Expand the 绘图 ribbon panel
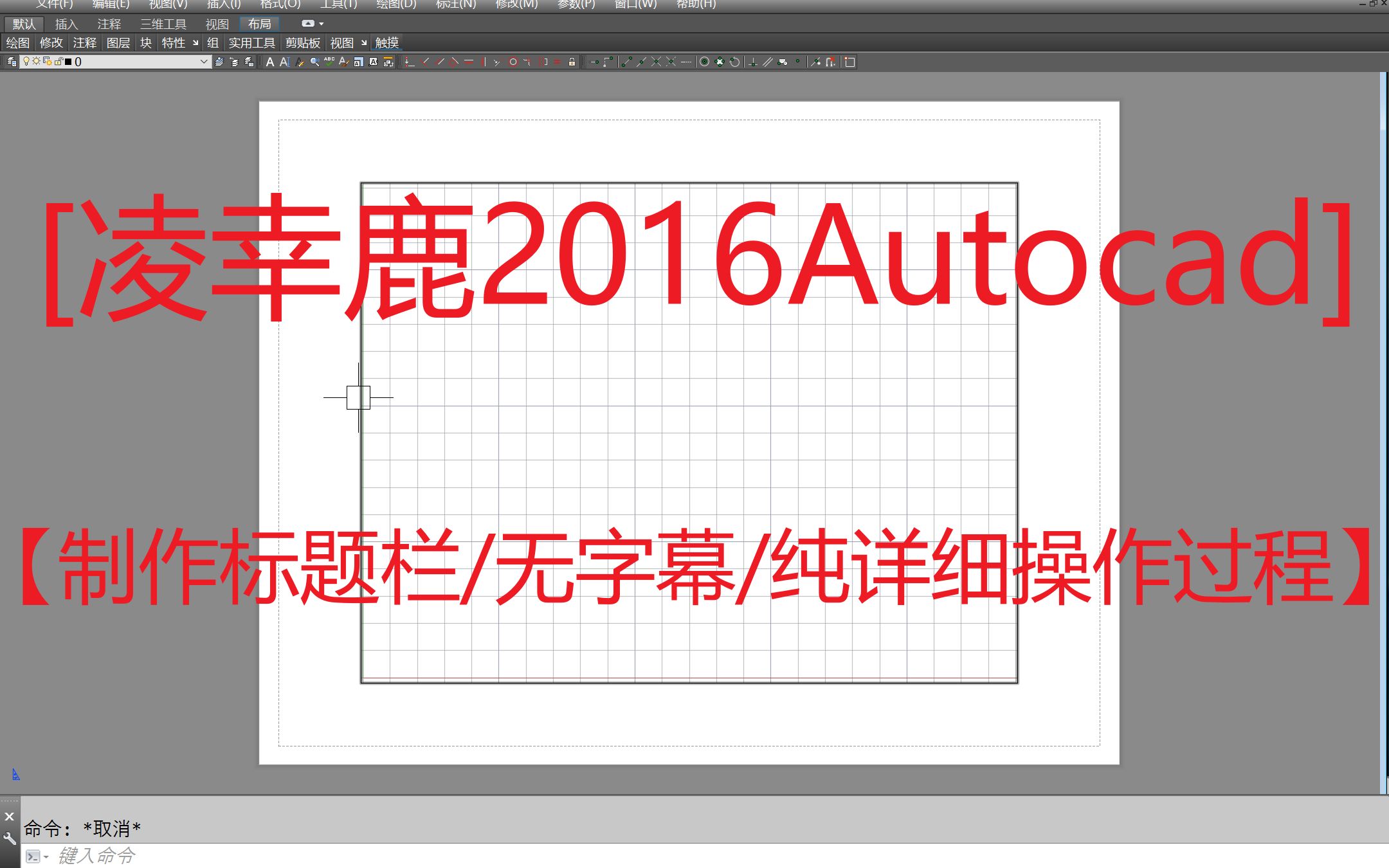1389x868 pixels. 18,43
